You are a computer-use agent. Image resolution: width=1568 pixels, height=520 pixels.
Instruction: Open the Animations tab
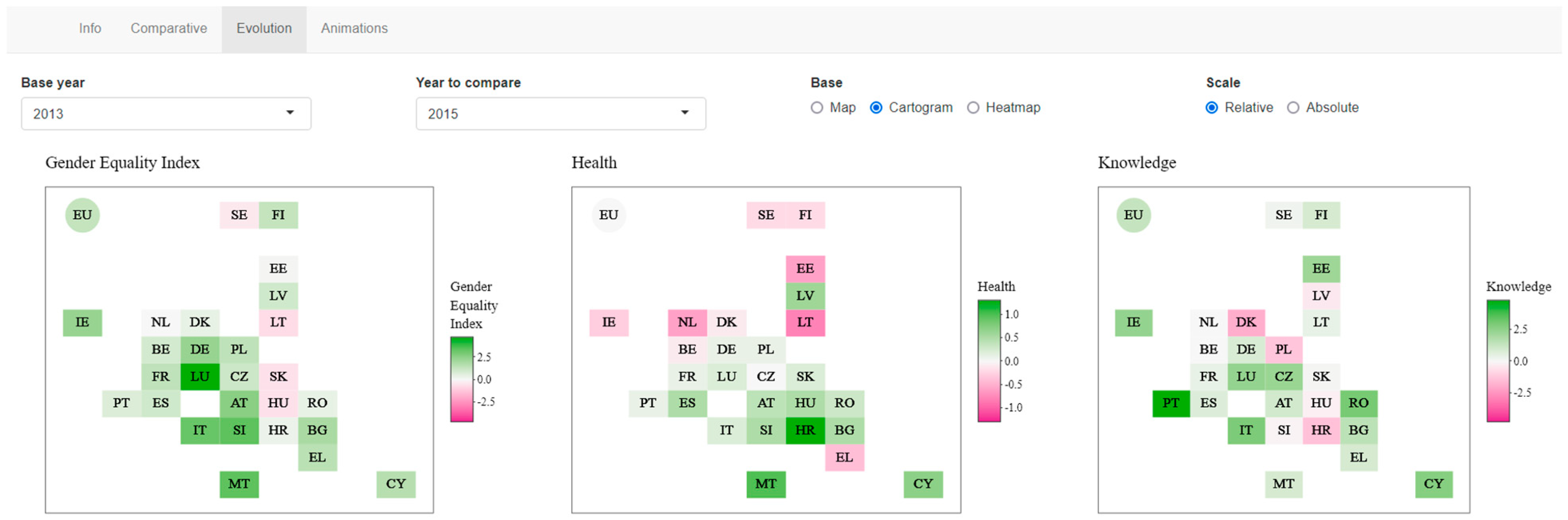(x=354, y=28)
